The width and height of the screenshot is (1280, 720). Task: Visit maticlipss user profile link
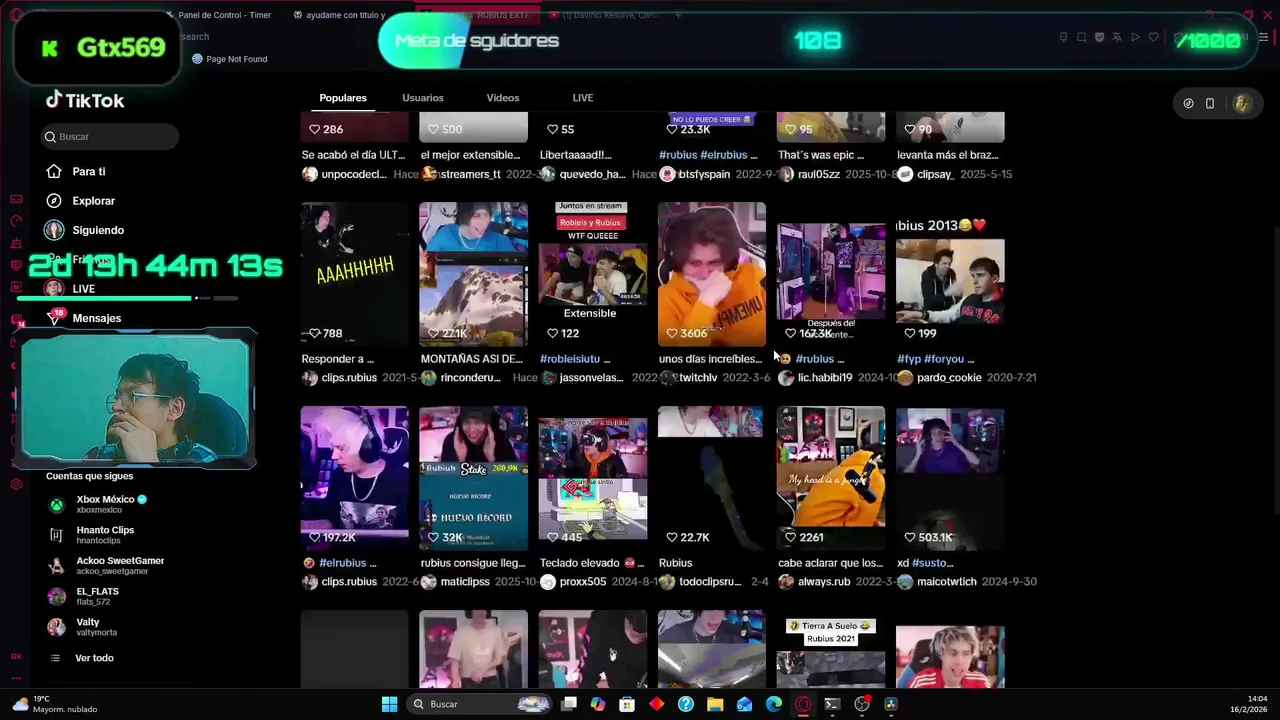coord(465,582)
